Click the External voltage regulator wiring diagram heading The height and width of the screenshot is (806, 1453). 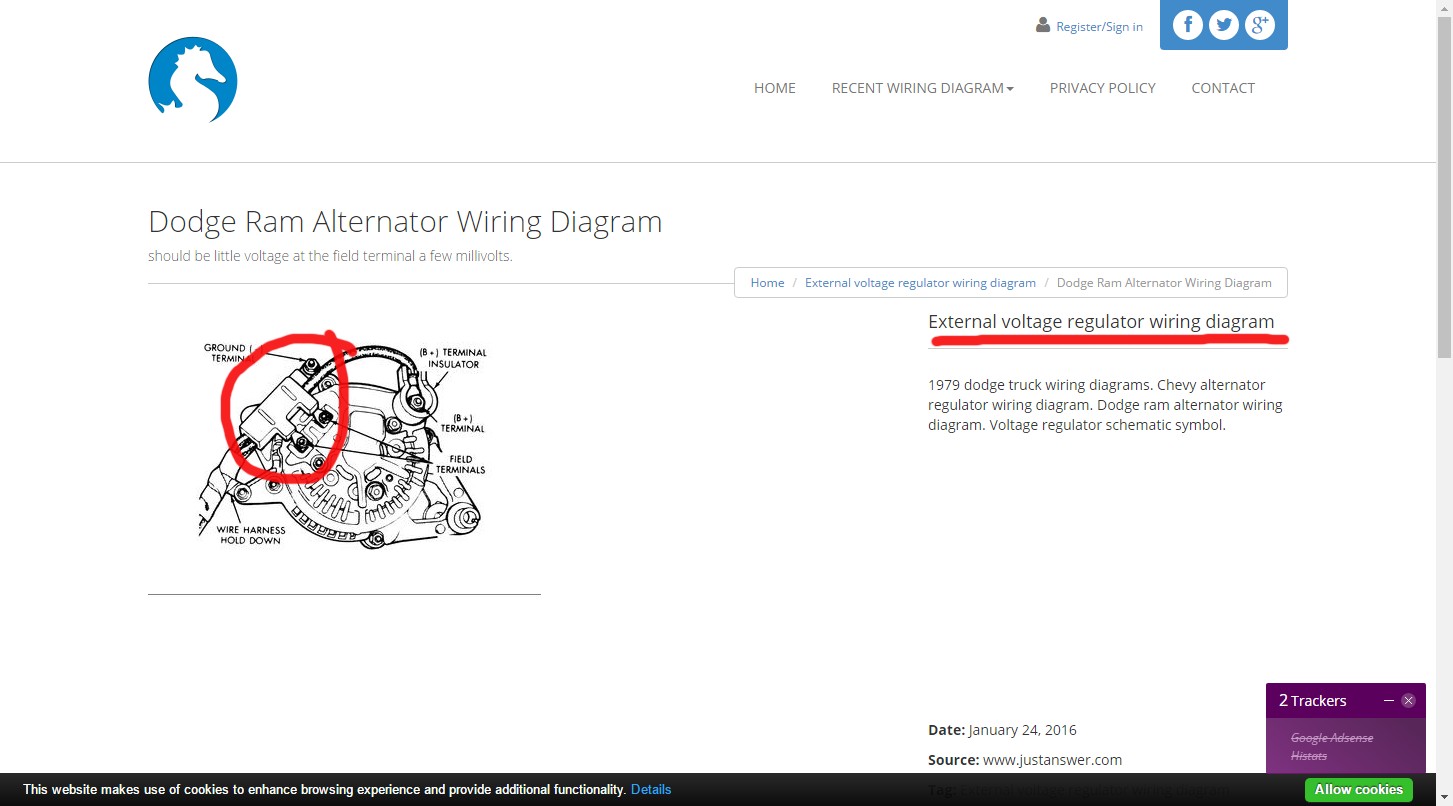1101,322
